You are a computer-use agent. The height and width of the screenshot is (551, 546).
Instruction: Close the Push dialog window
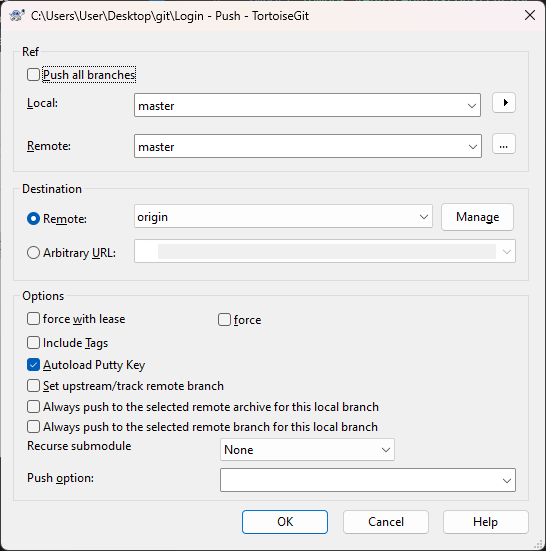(530, 15)
